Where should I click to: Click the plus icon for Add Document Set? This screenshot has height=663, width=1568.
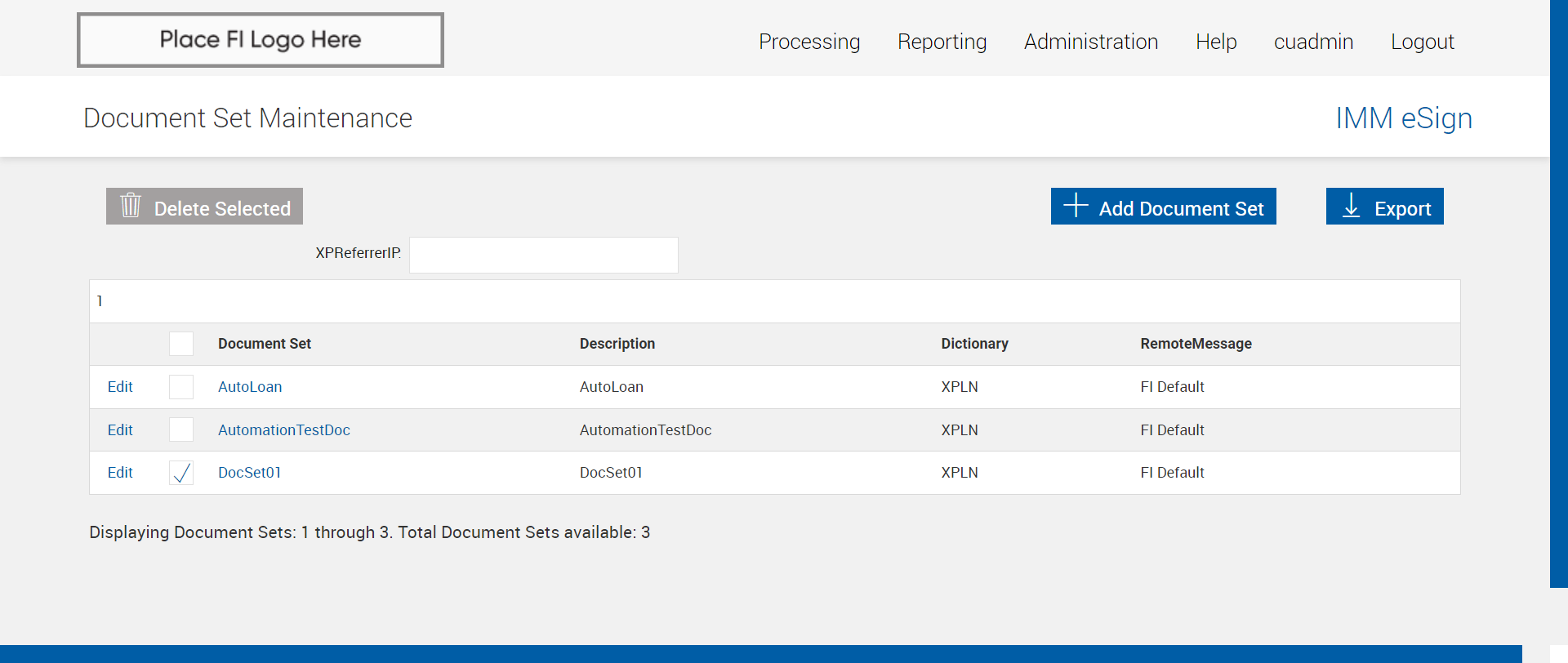(x=1076, y=206)
